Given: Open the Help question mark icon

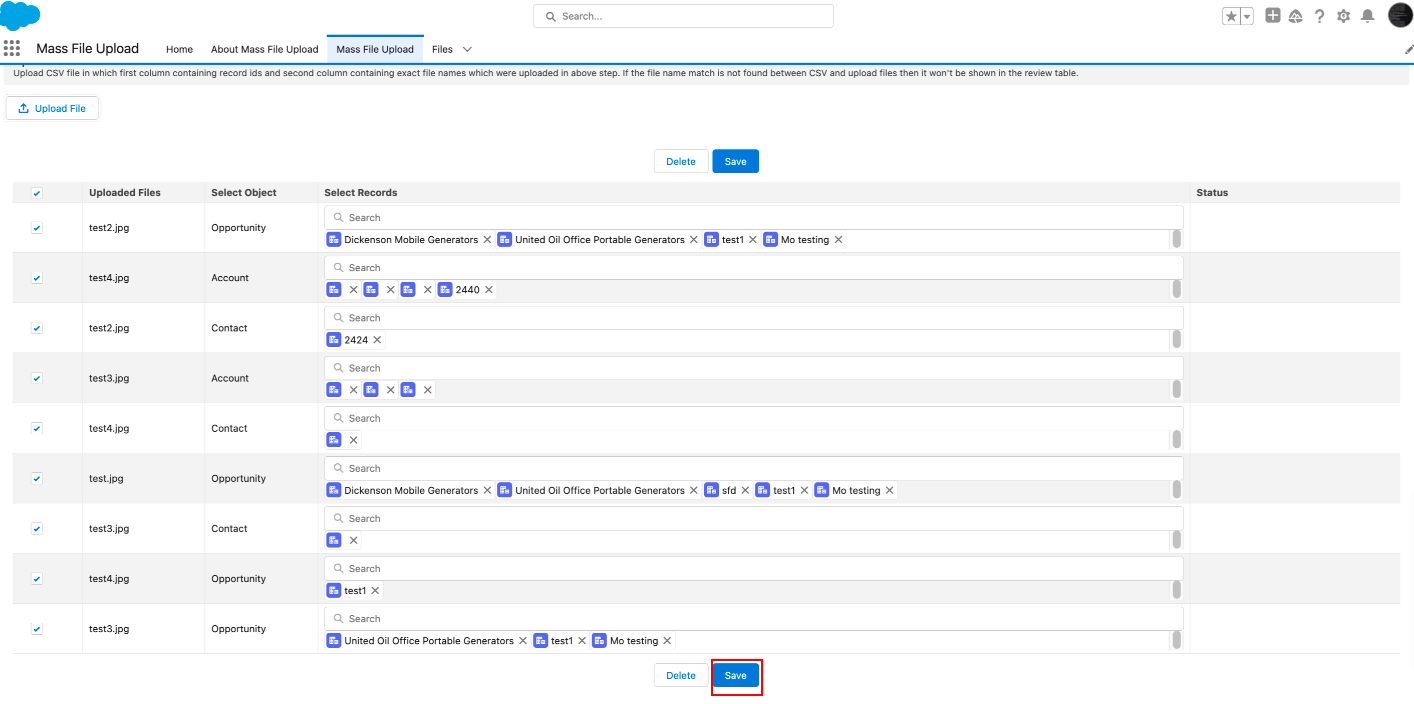Looking at the screenshot, I should coord(1320,16).
